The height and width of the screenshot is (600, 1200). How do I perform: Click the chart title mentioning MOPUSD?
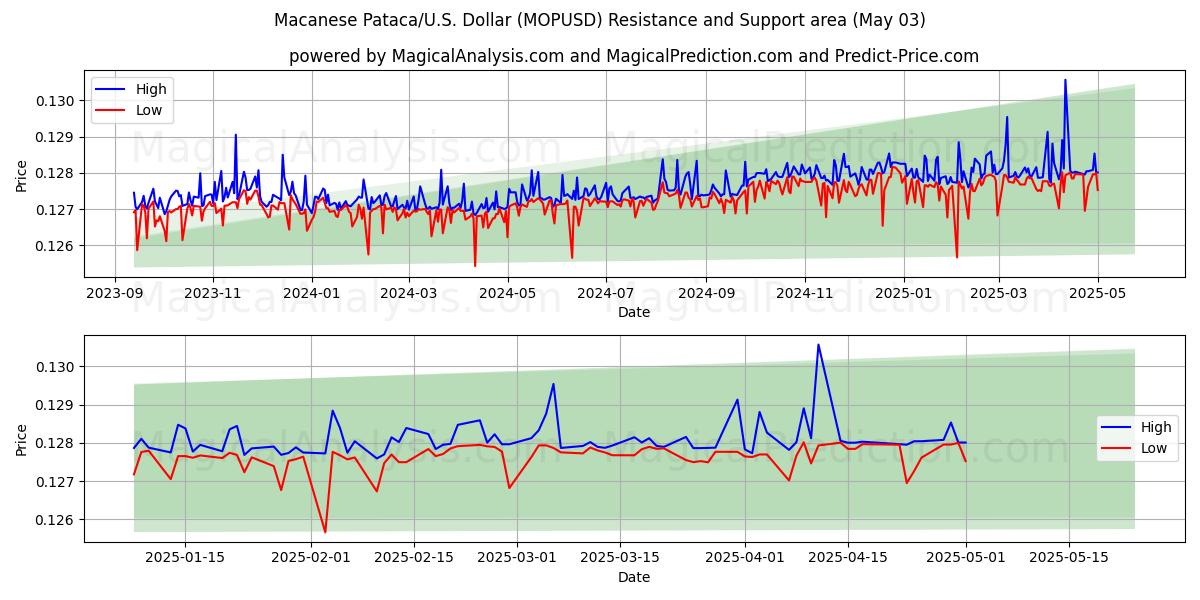599,20
